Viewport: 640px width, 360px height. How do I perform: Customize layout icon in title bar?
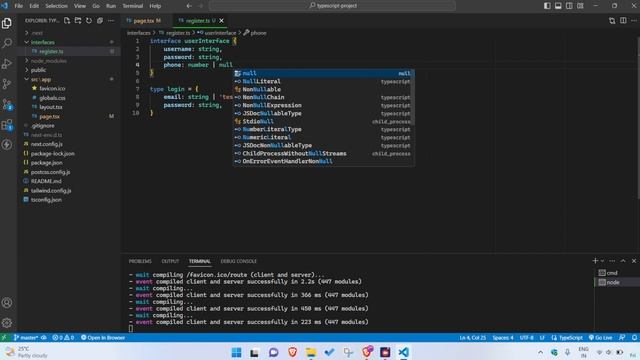pyautogui.click(x=580, y=6)
